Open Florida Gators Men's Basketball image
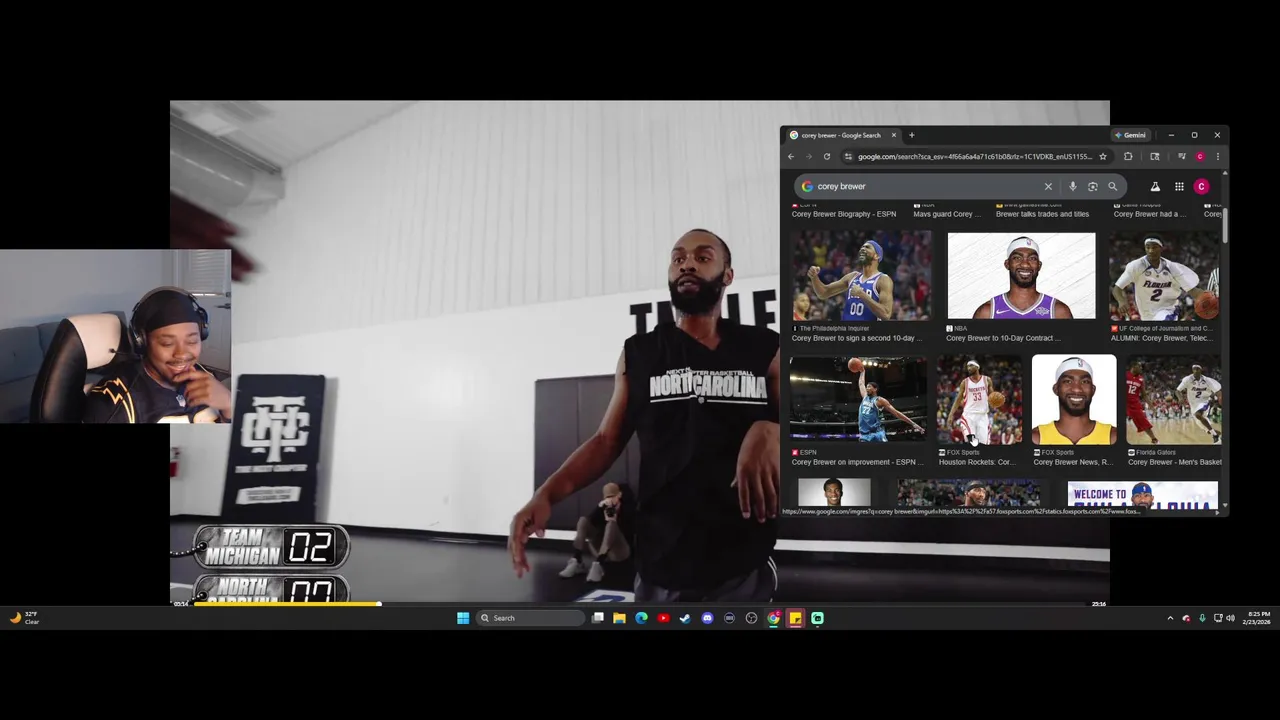This screenshot has height=720, width=1280. [1173, 399]
